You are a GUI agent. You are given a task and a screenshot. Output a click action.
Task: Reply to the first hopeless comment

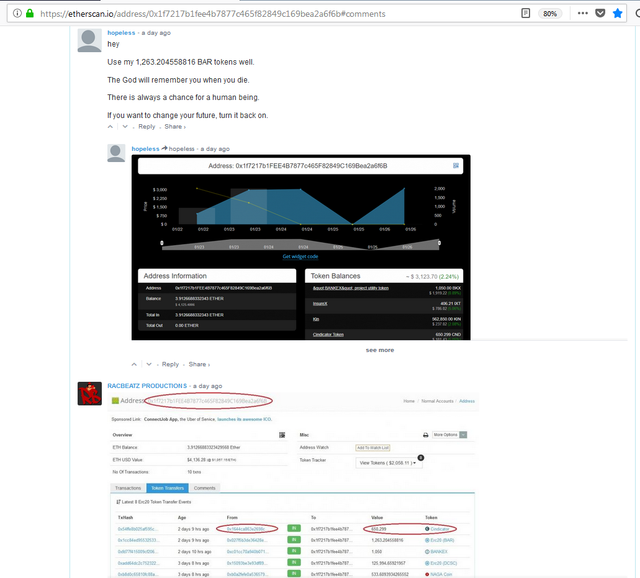(147, 127)
